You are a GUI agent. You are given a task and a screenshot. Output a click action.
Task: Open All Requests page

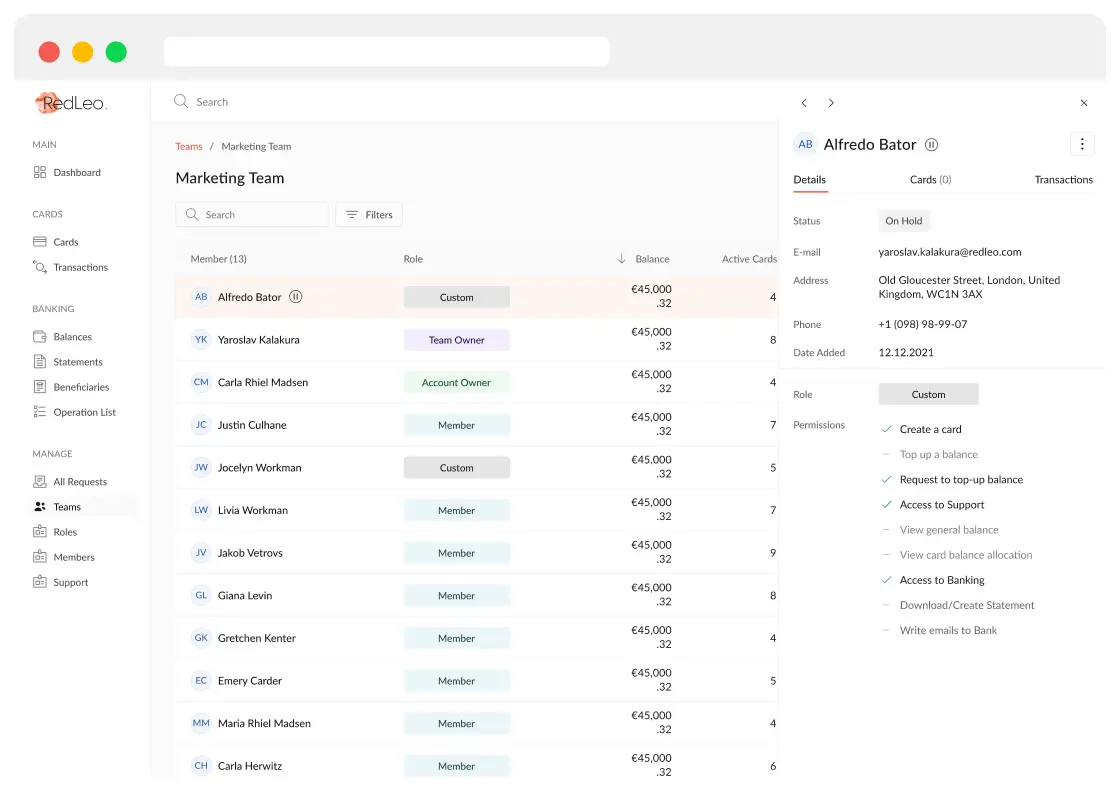[x=70, y=481]
